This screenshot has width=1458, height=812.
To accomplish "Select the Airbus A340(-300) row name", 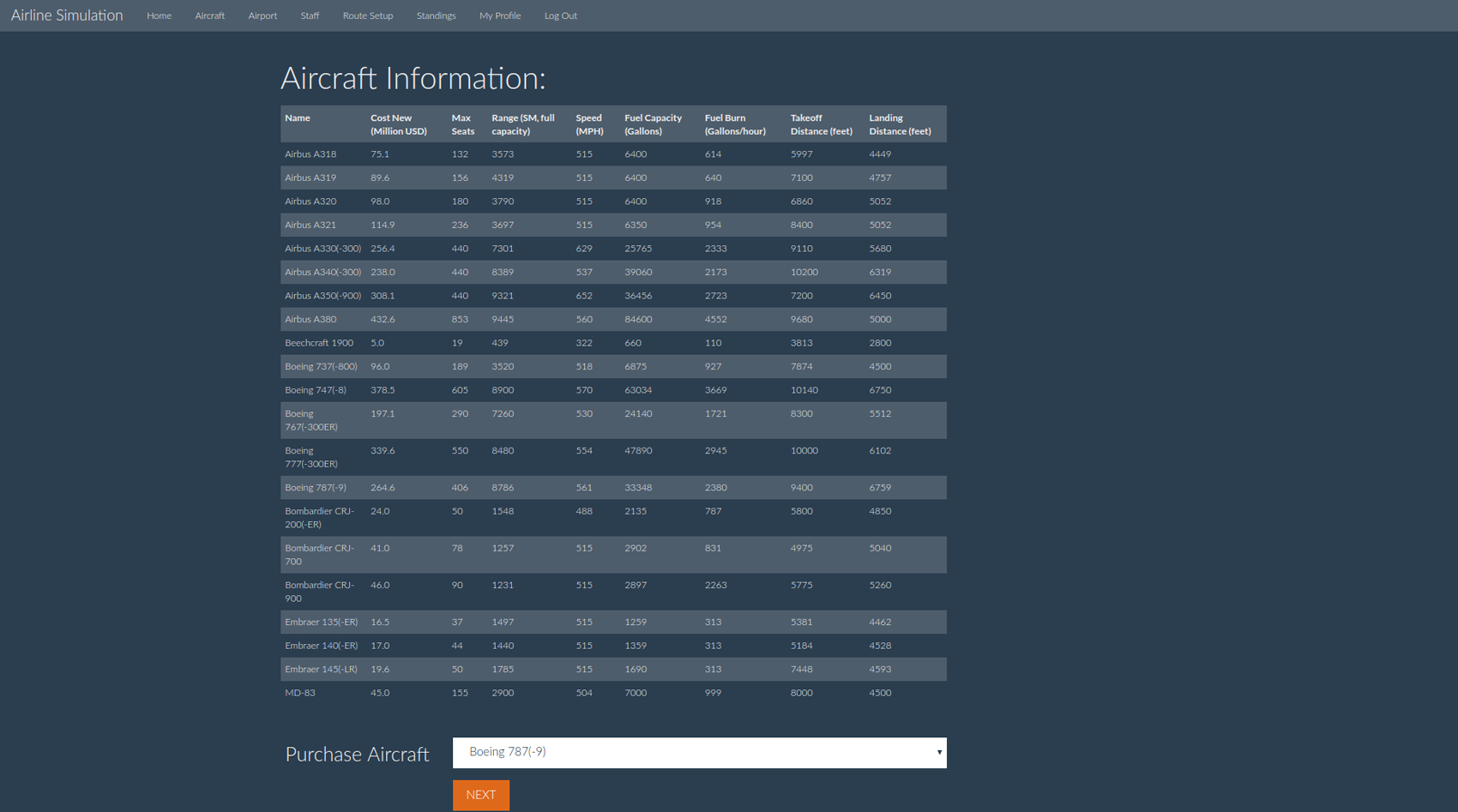I will click(x=323, y=272).
